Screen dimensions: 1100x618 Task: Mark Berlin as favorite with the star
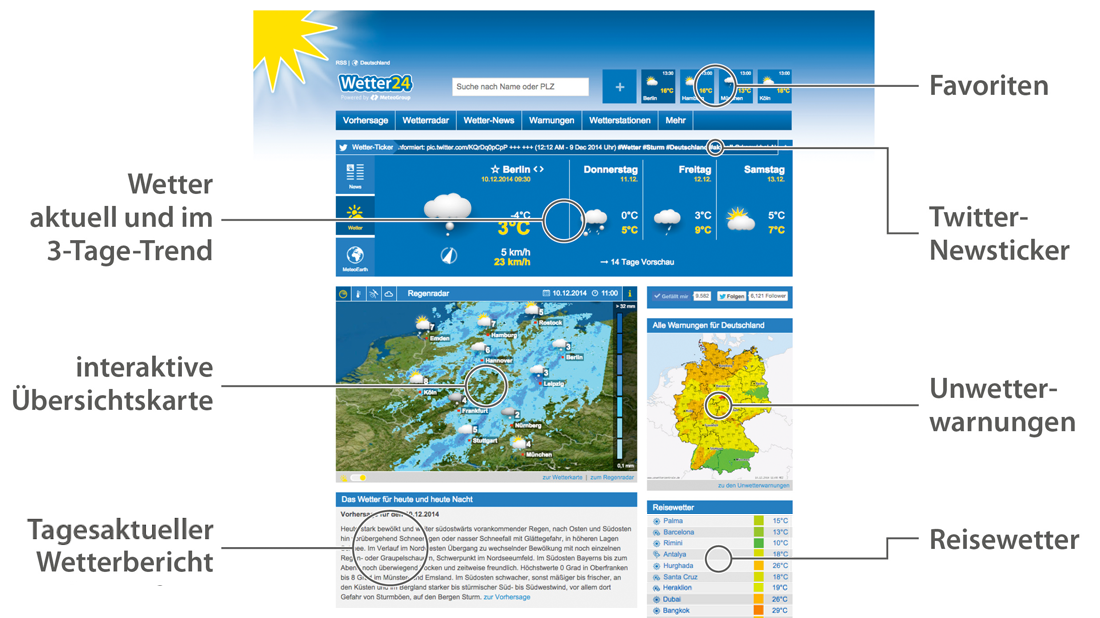point(495,169)
